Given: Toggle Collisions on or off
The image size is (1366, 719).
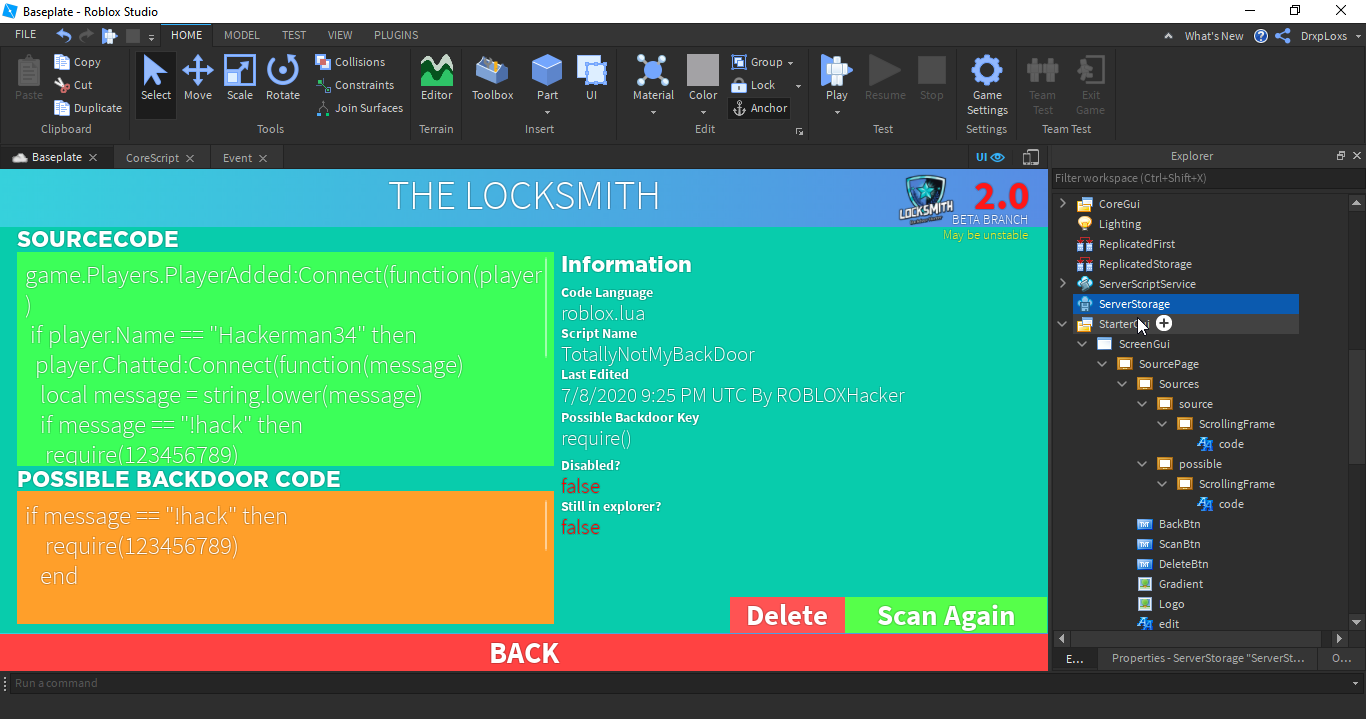Looking at the screenshot, I should [350, 62].
